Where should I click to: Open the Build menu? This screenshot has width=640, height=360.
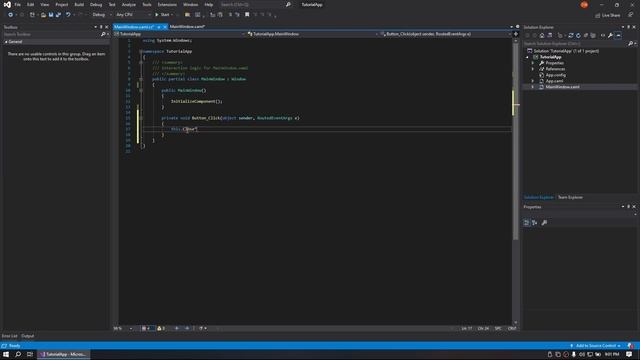(79, 4)
